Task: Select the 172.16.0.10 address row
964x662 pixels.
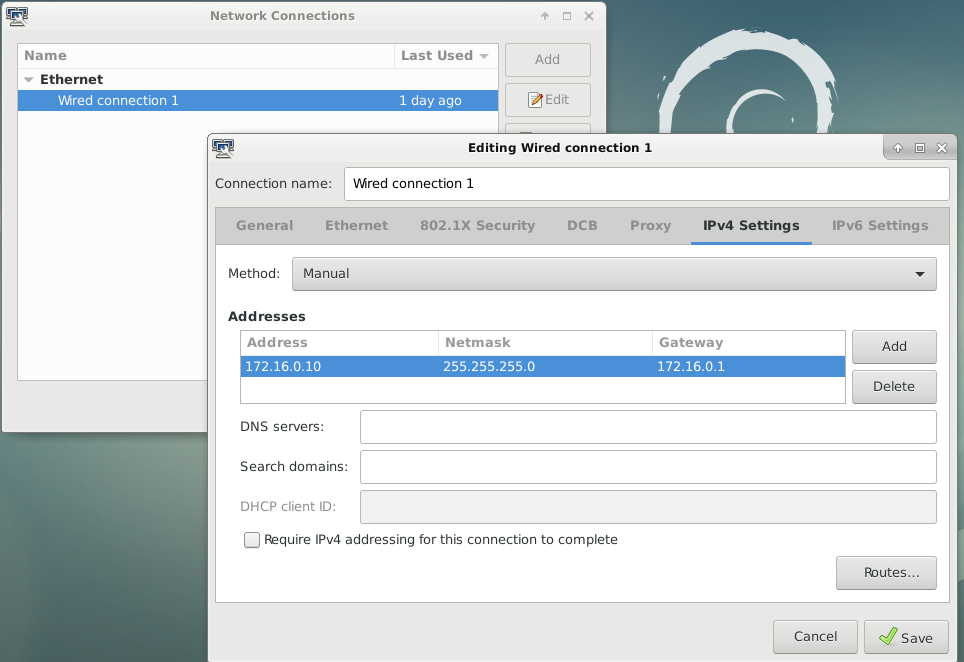Action: [x=340, y=367]
